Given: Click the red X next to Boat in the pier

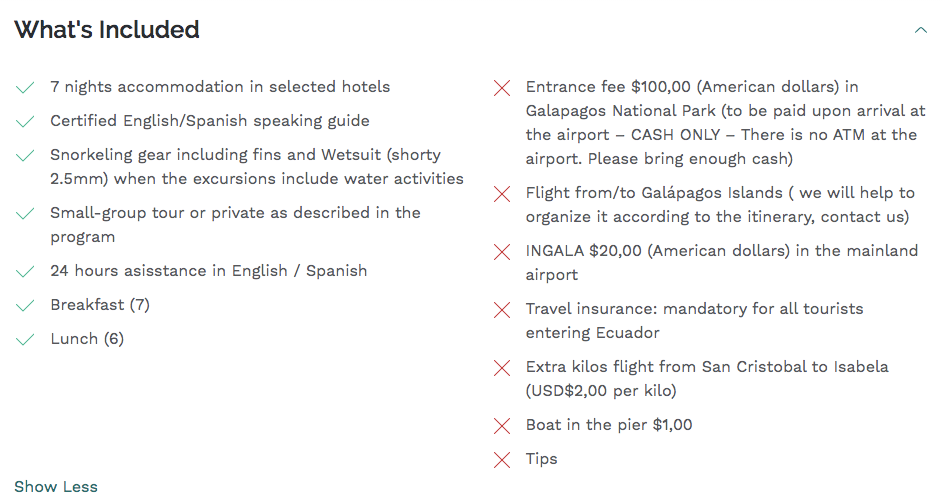Looking at the screenshot, I should coord(502,426).
